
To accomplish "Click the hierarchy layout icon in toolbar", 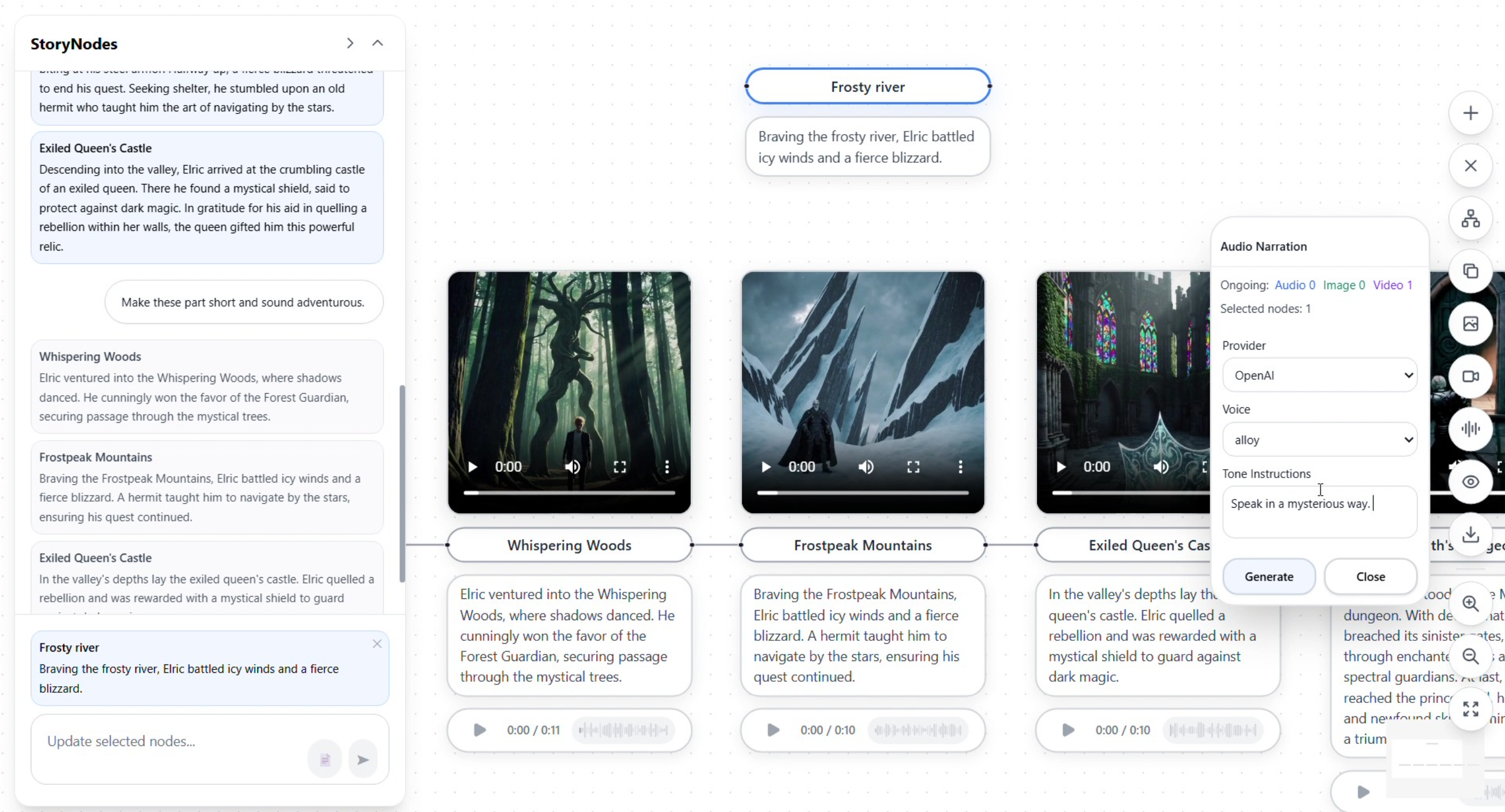I will pyautogui.click(x=1470, y=219).
